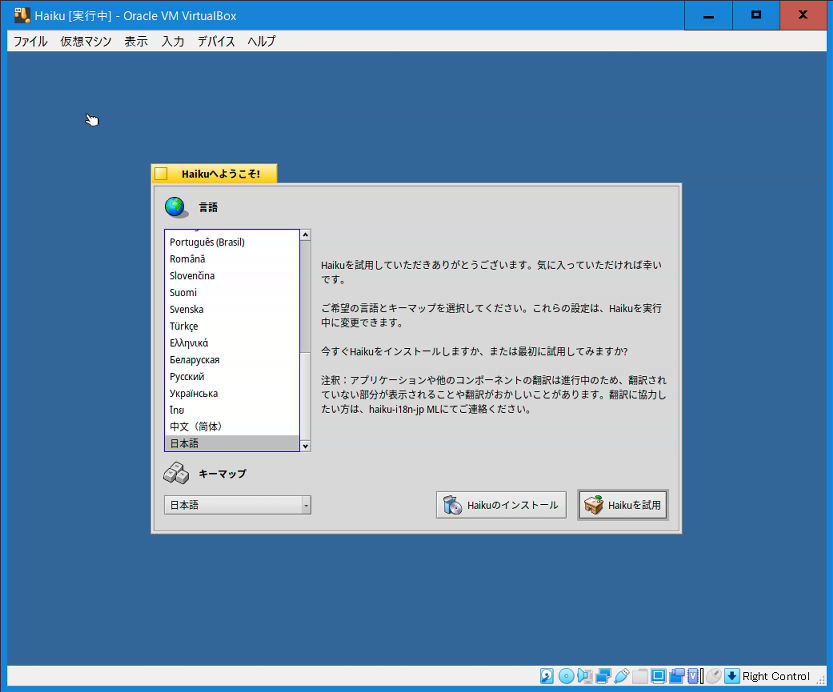Select Русский in language list

click(232, 377)
